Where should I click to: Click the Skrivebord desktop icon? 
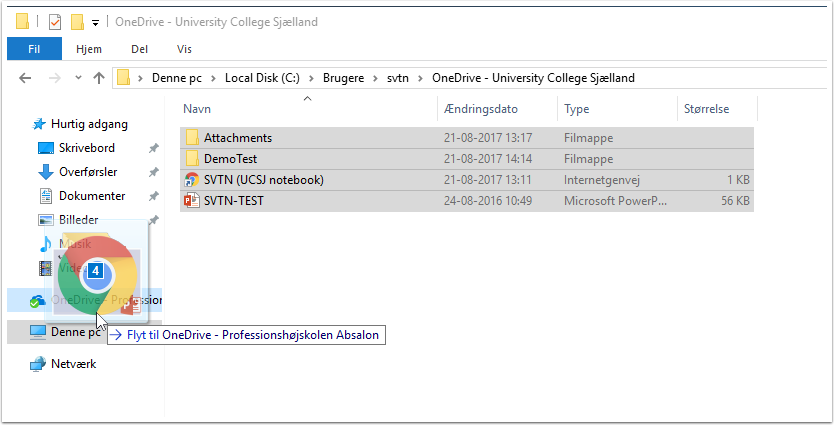(x=46, y=148)
